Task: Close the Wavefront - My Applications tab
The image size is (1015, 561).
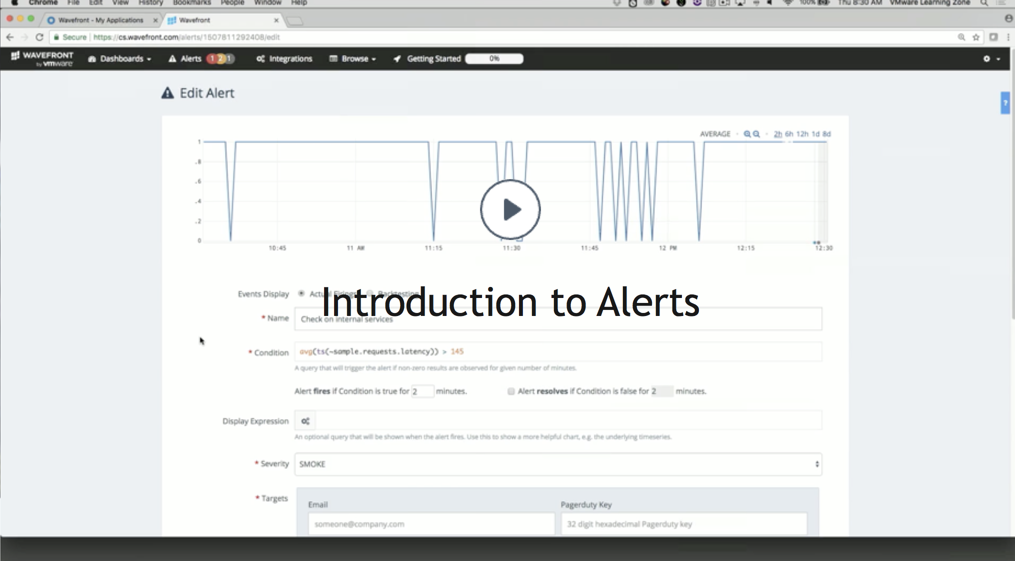Action: coord(155,20)
